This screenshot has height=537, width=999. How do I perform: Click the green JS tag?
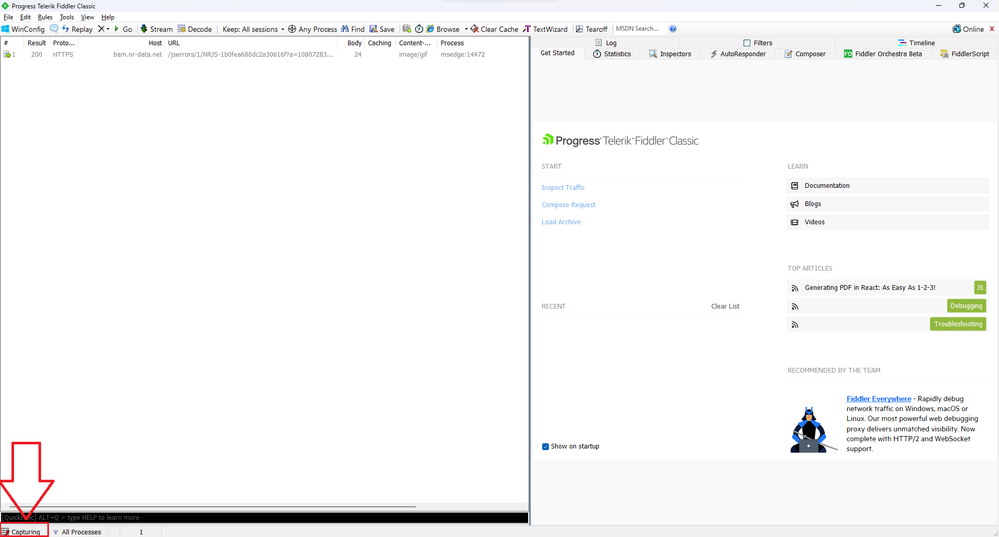point(980,287)
